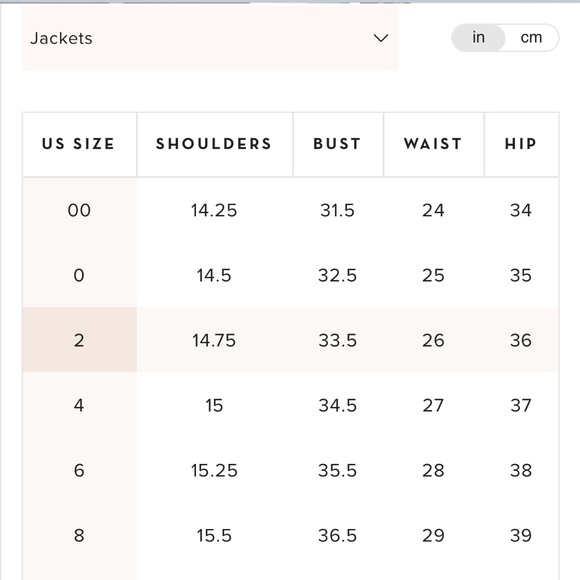The height and width of the screenshot is (580, 580).
Task: Select highlighted size 2 cell
Action: click(x=79, y=340)
